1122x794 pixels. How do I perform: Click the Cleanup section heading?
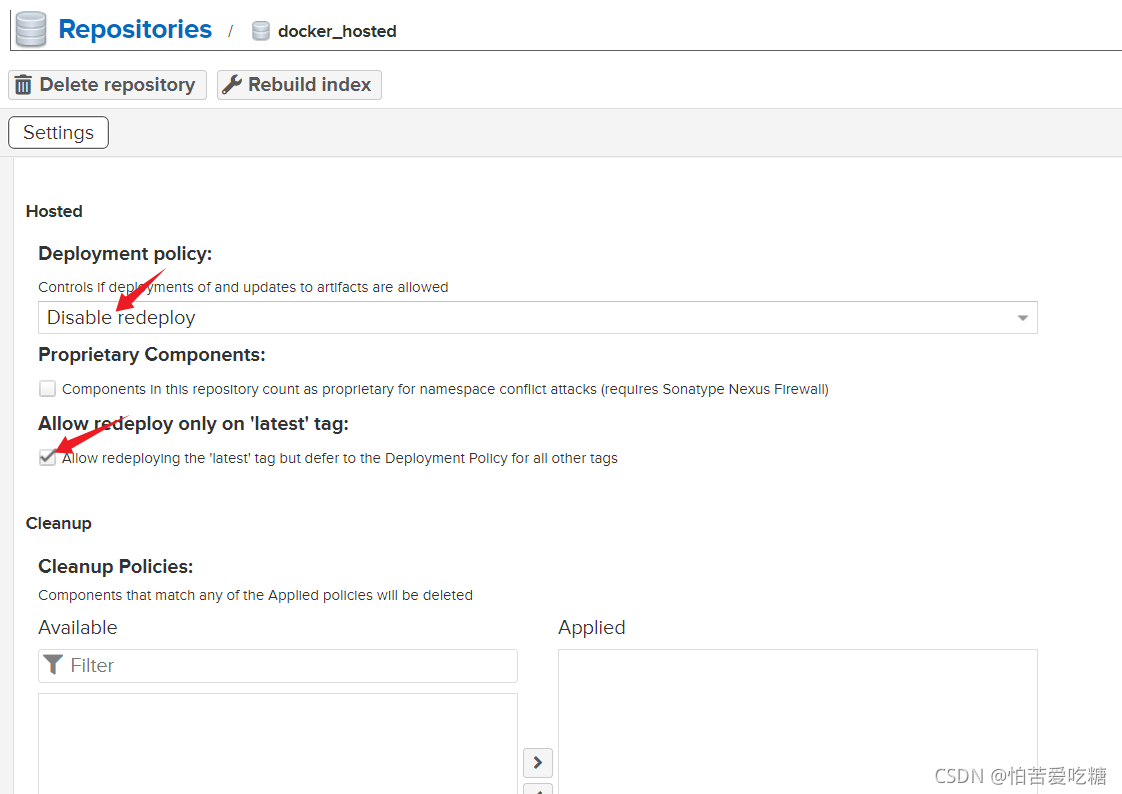pyautogui.click(x=59, y=524)
